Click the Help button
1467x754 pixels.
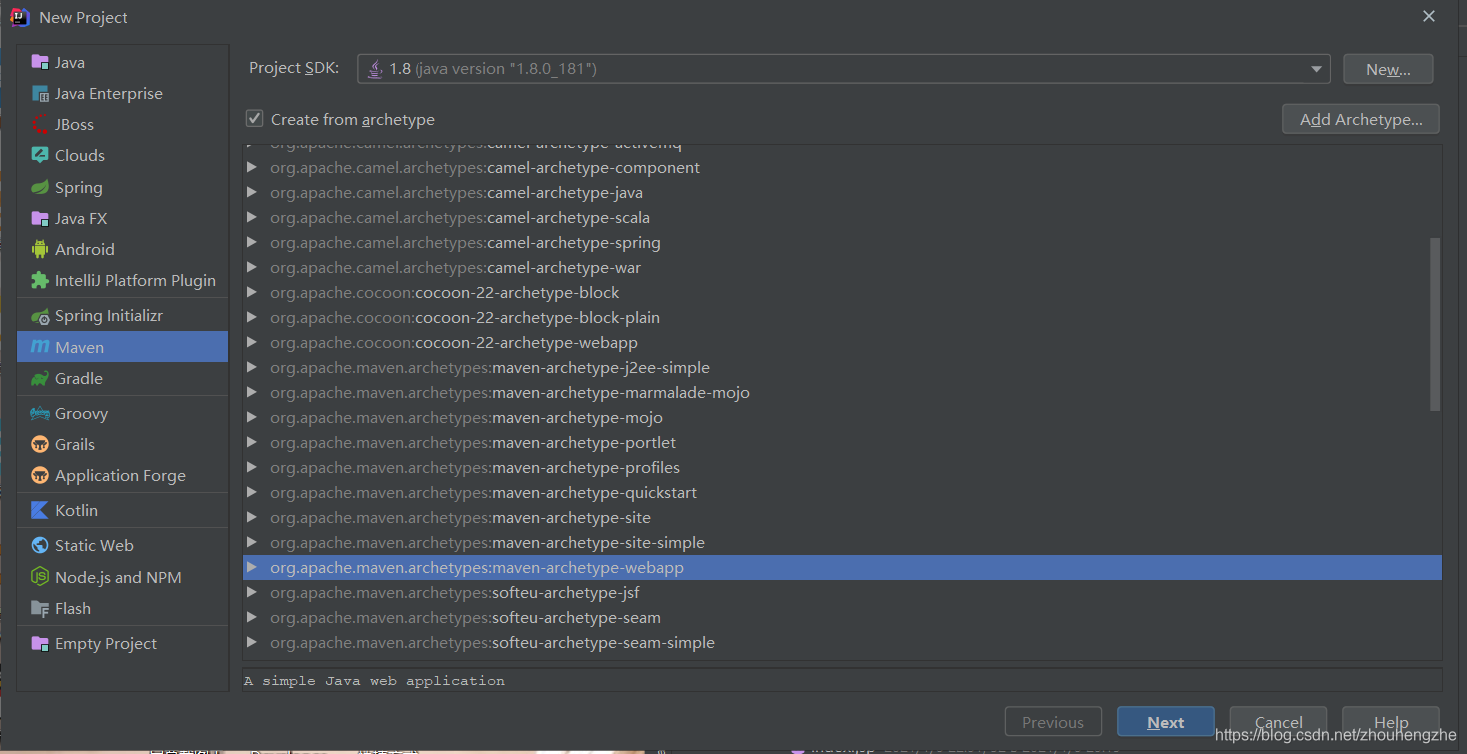pyautogui.click(x=1391, y=722)
